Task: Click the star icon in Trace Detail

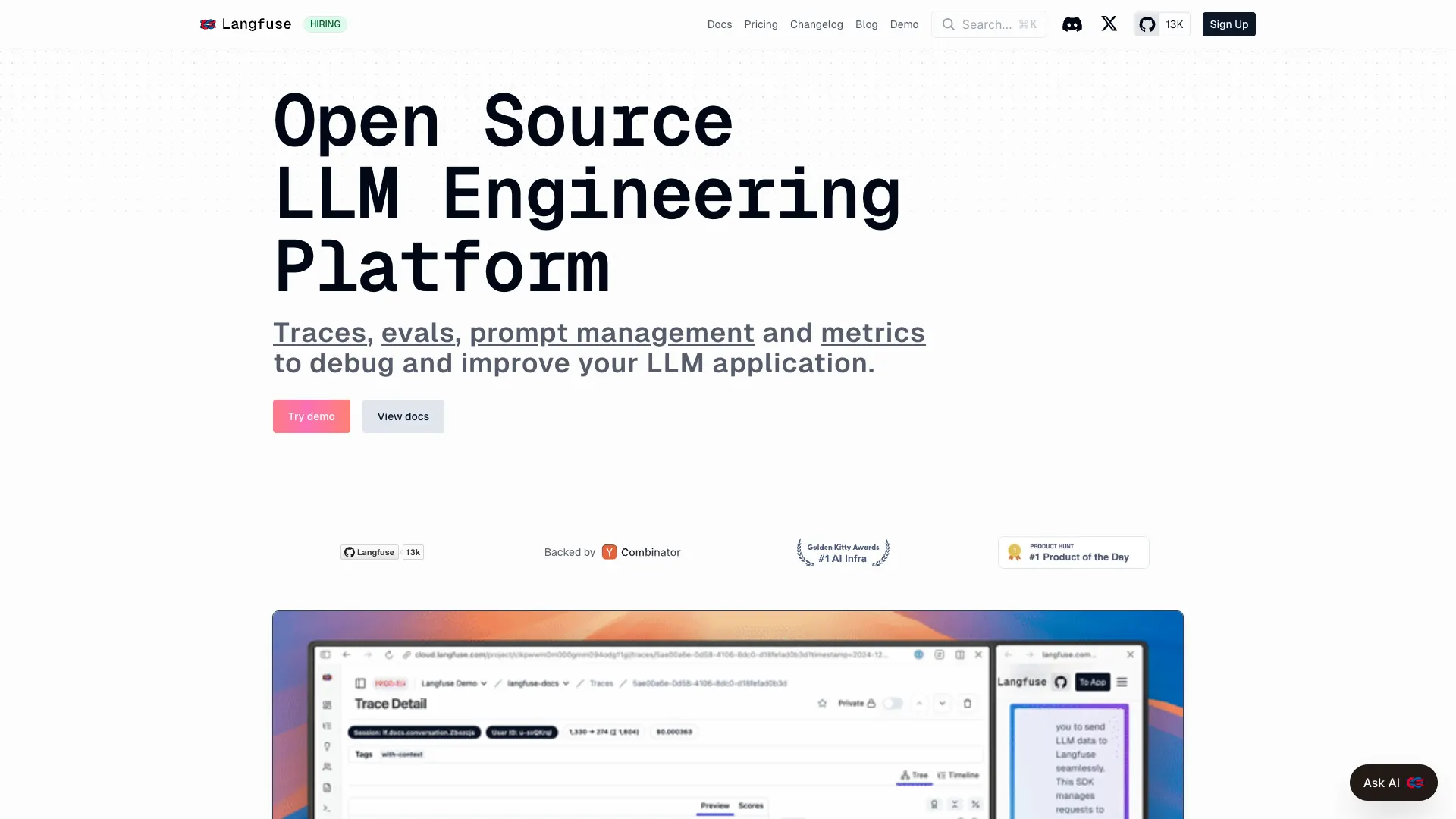Action: click(x=822, y=704)
